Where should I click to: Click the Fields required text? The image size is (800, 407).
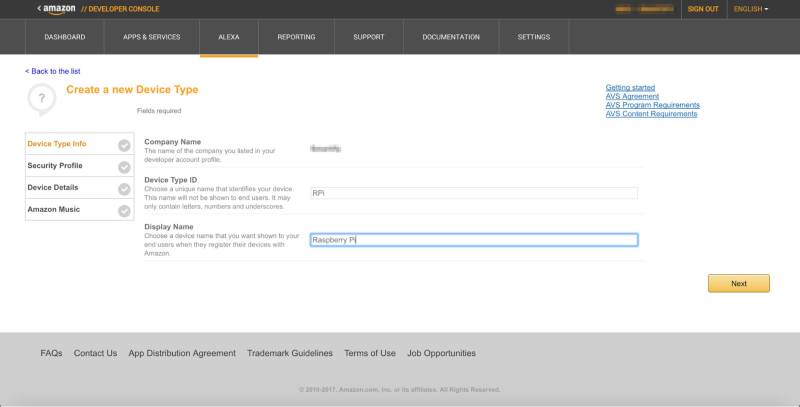pos(159,111)
